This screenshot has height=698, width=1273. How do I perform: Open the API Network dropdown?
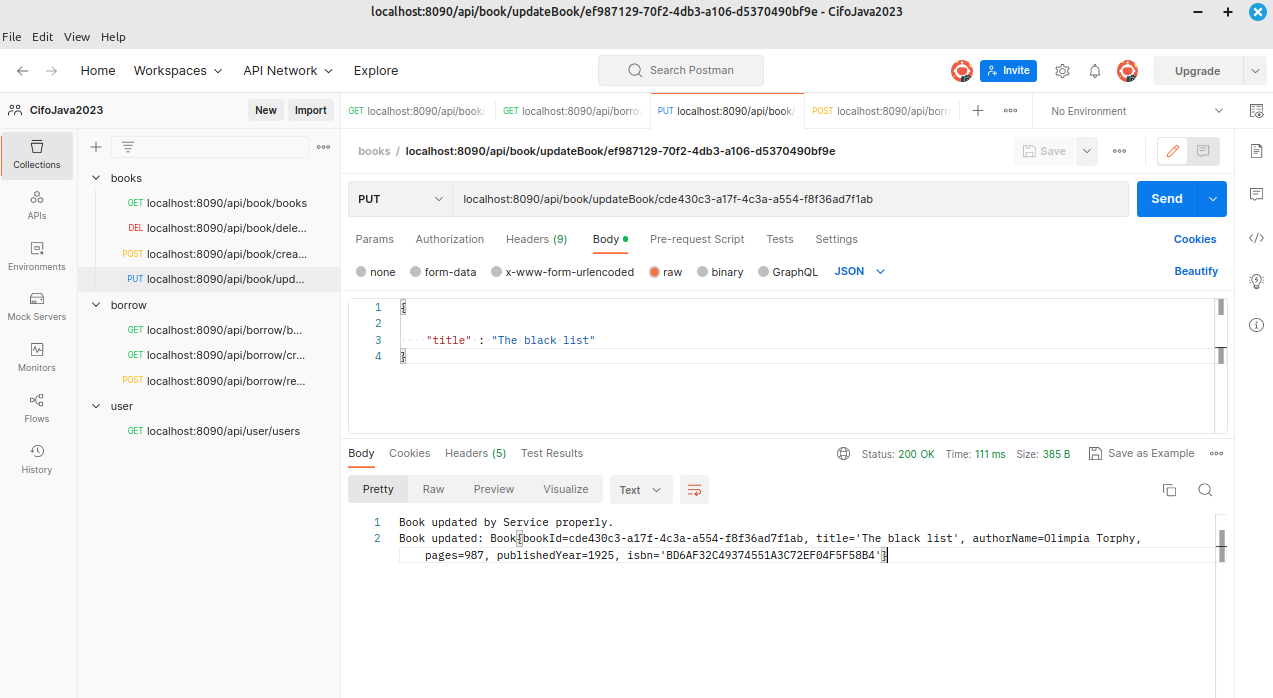288,71
